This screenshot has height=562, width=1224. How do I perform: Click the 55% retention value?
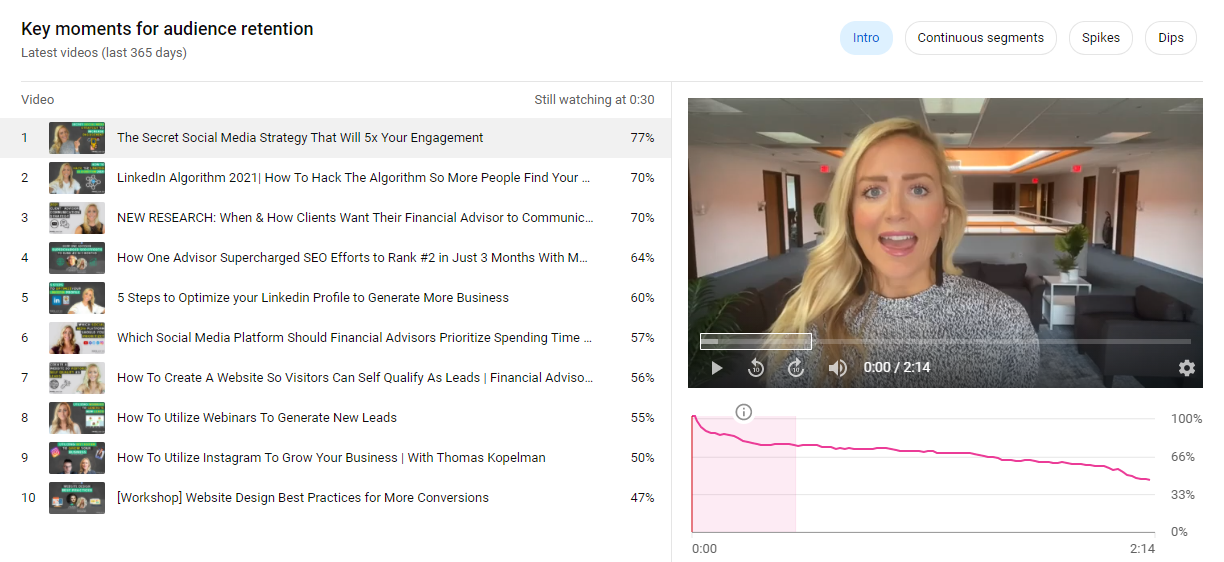[x=642, y=418]
